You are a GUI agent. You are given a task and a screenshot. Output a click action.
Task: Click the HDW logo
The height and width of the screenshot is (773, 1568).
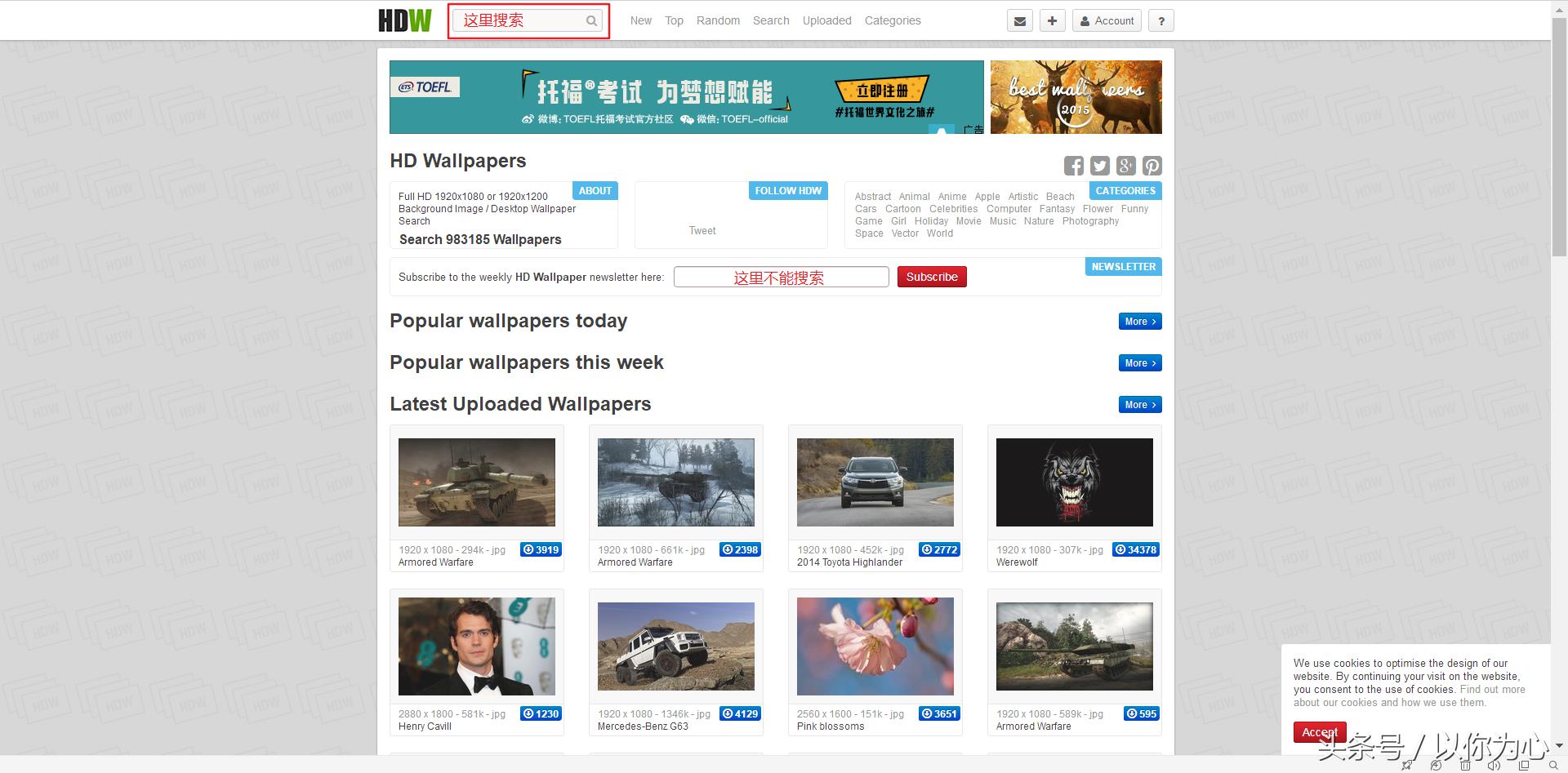coord(404,20)
